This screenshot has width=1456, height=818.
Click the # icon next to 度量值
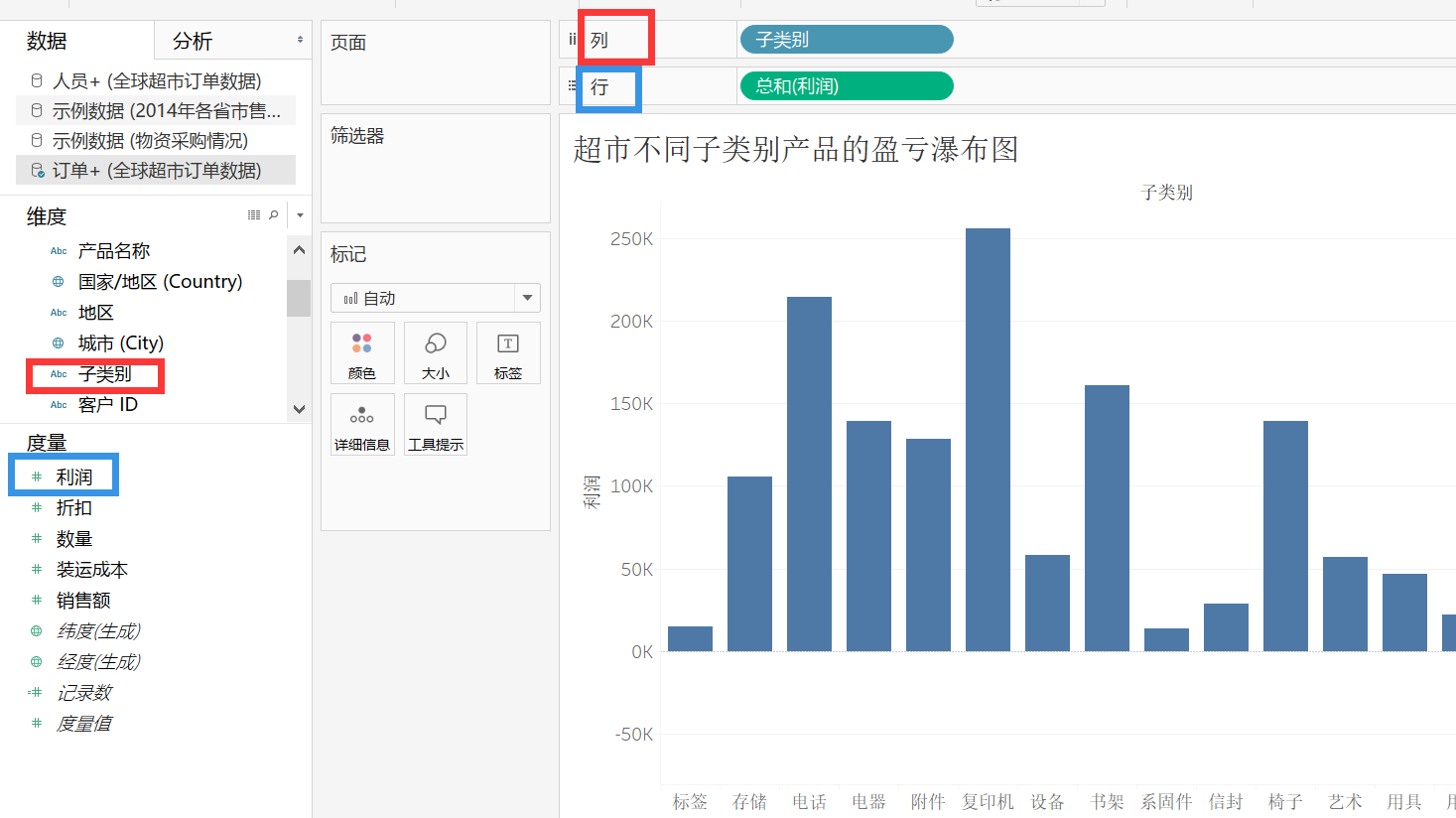[x=37, y=723]
